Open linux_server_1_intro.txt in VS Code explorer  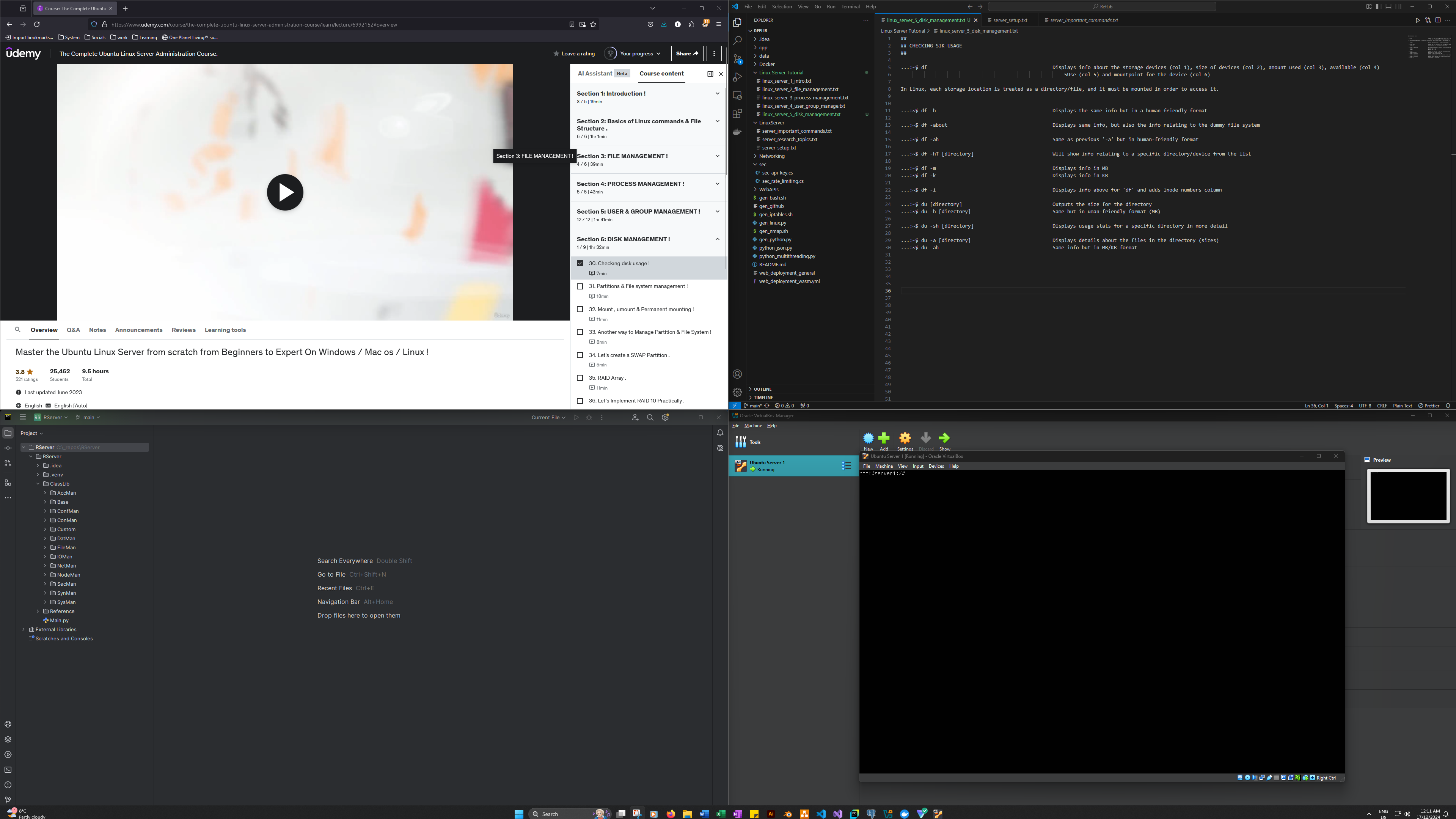pos(786,81)
